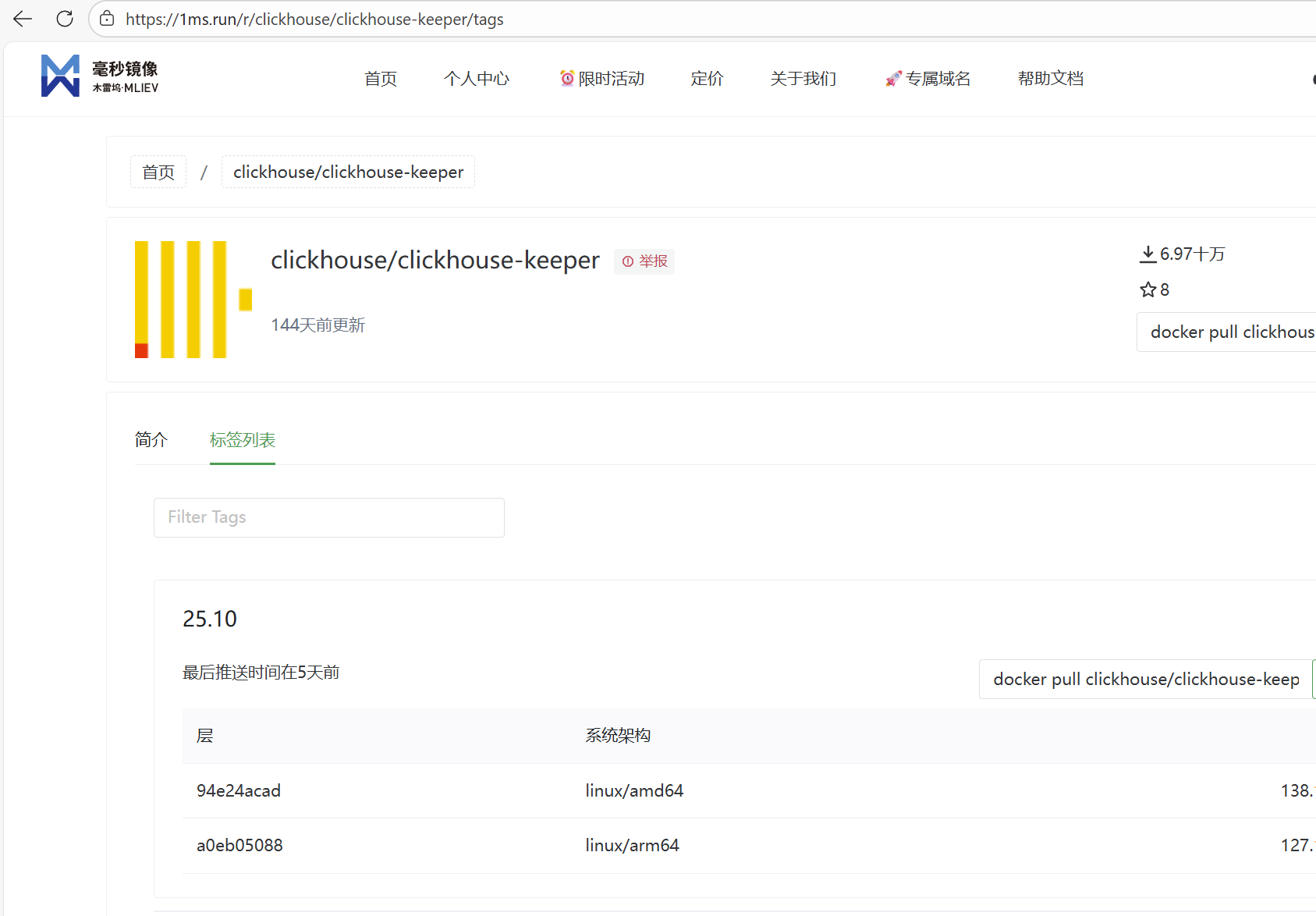Image resolution: width=1316 pixels, height=916 pixels.
Task: Open the 毫秒镜像 logo home link
Action: tap(100, 76)
